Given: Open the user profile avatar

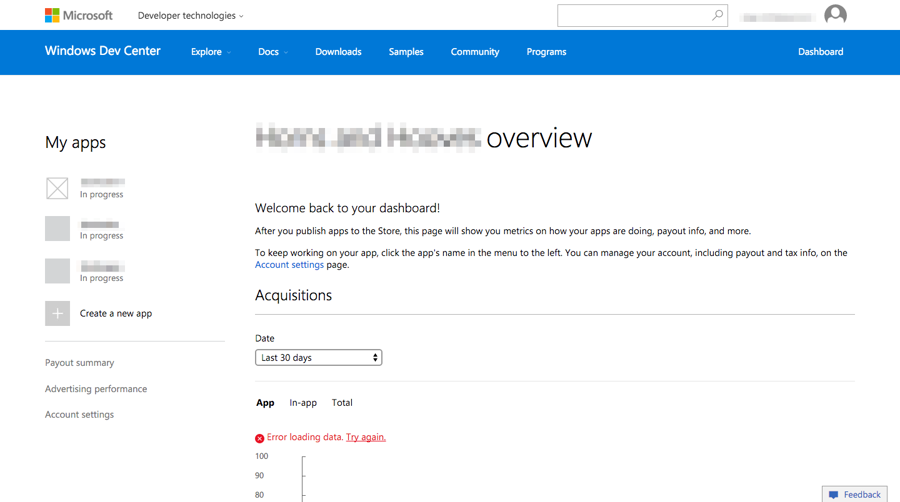Looking at the screenshot, I should 835,15.
